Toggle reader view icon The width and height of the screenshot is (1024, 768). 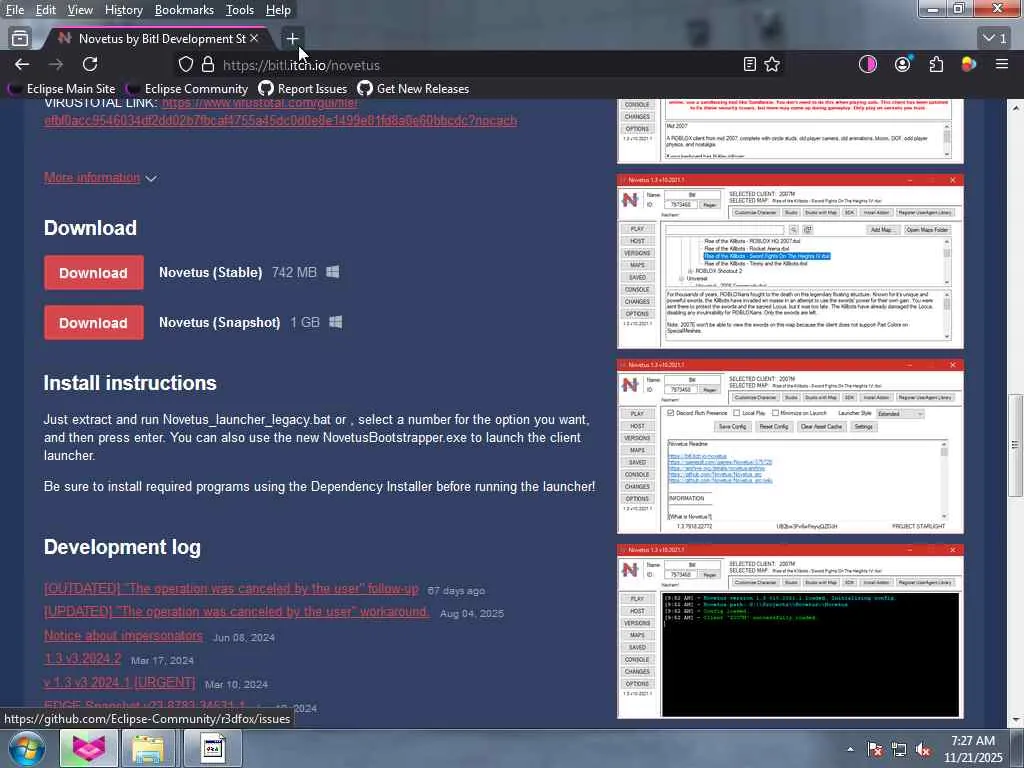point(750,64)
